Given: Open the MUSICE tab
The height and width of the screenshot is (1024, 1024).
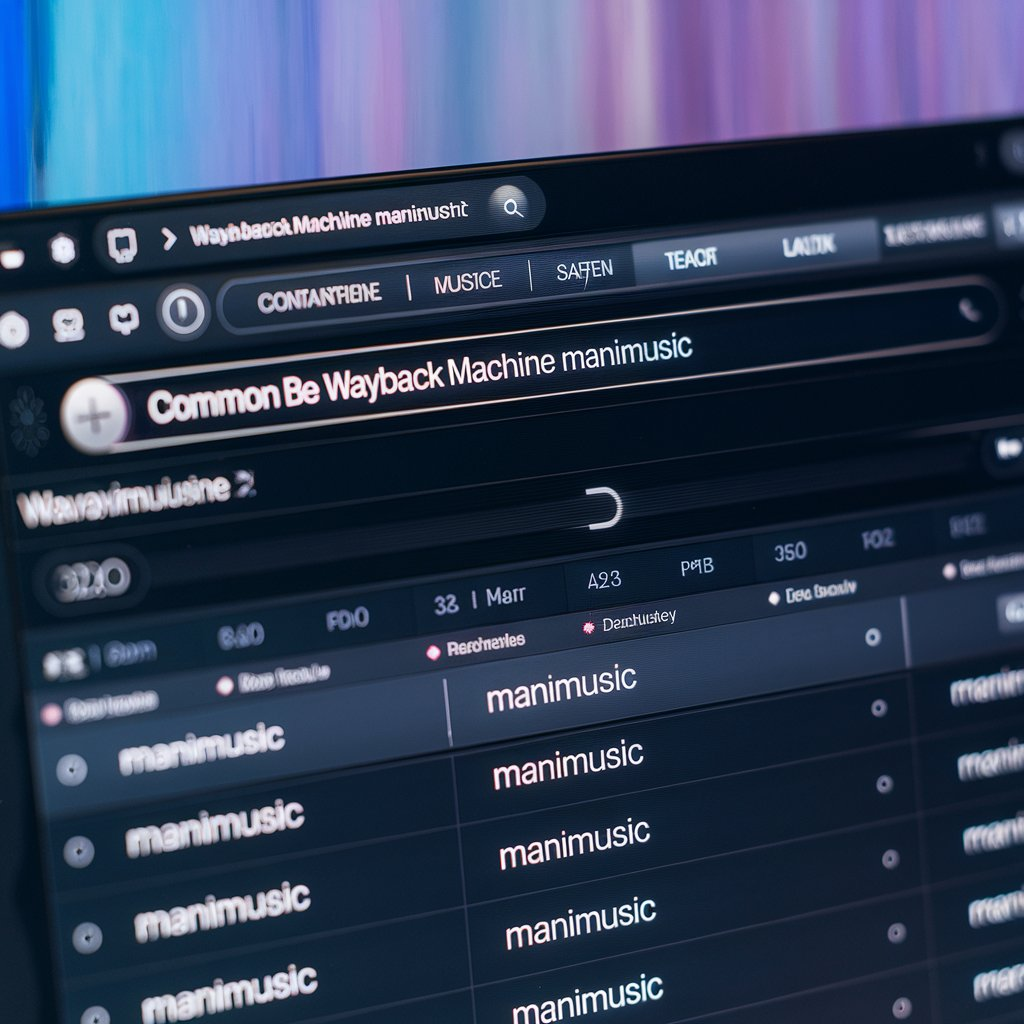Looking at the screenshot, I should 468,282.
